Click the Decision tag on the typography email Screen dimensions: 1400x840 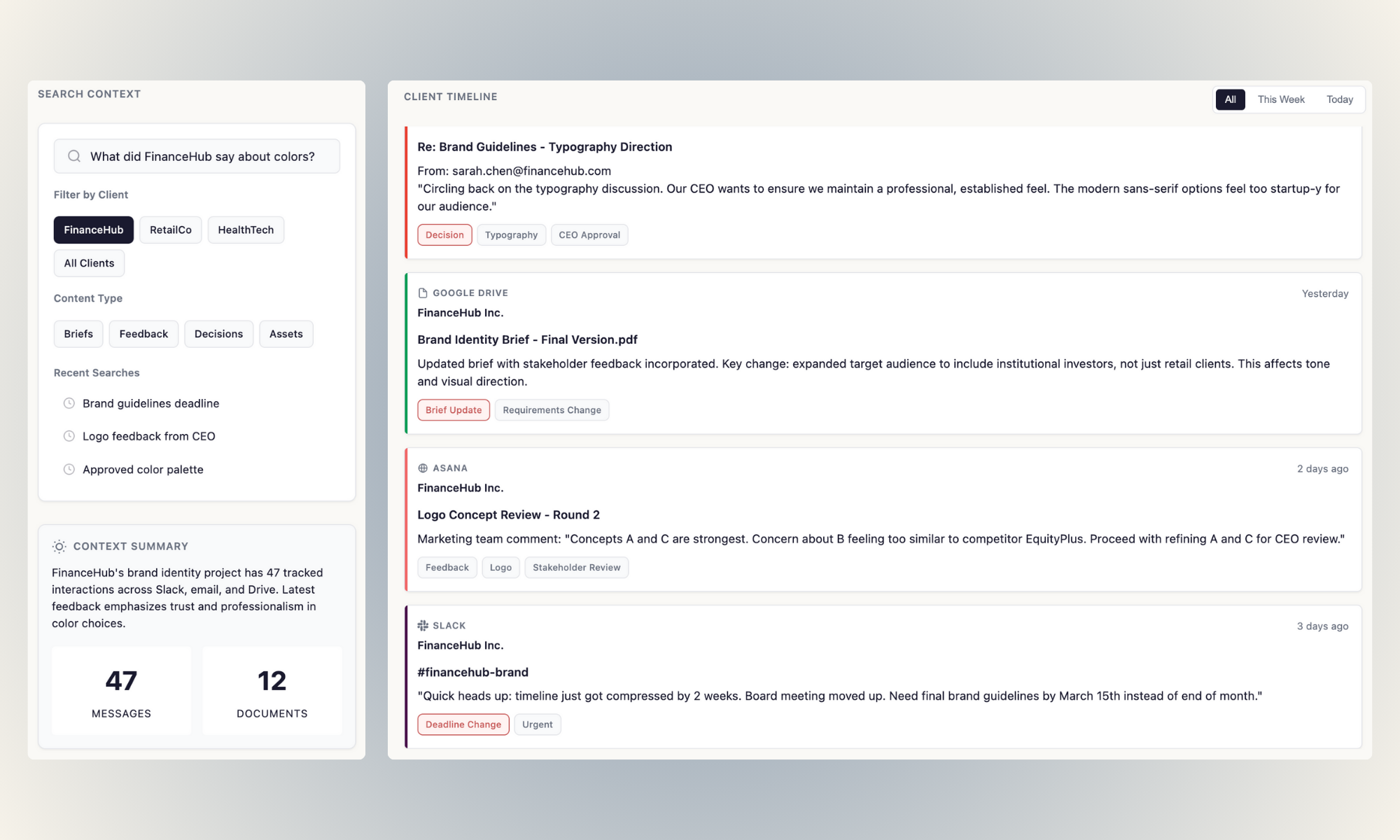pyautogui.click(x=444, y=234)
